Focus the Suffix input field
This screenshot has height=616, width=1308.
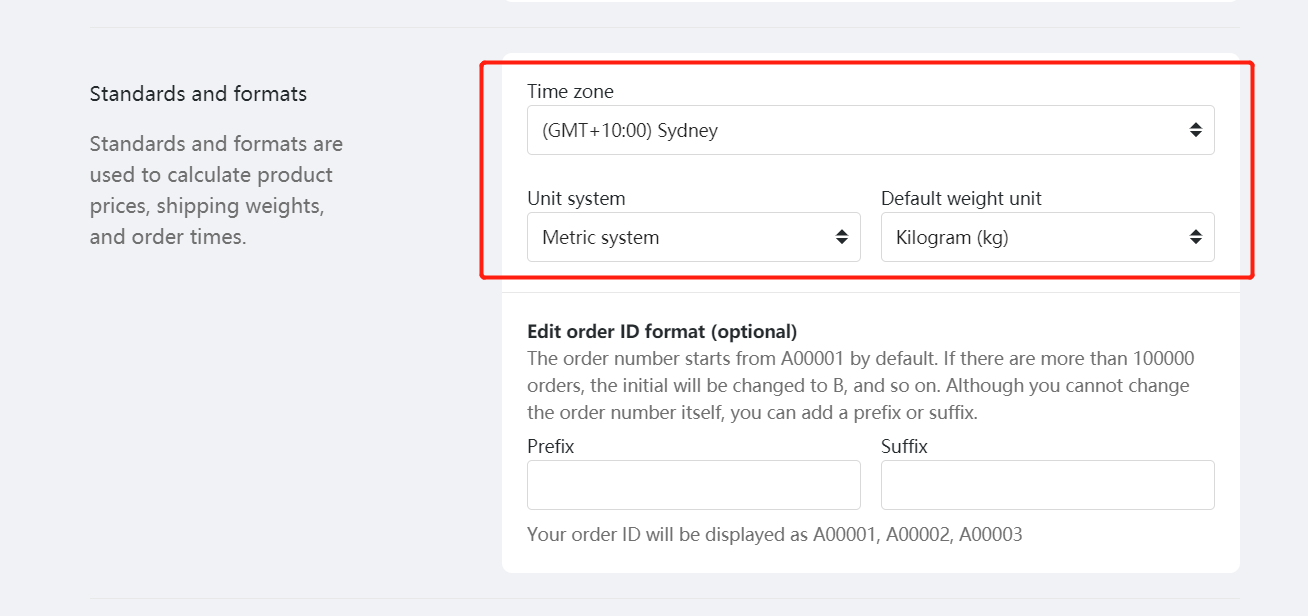click(x=1047, y=485)
